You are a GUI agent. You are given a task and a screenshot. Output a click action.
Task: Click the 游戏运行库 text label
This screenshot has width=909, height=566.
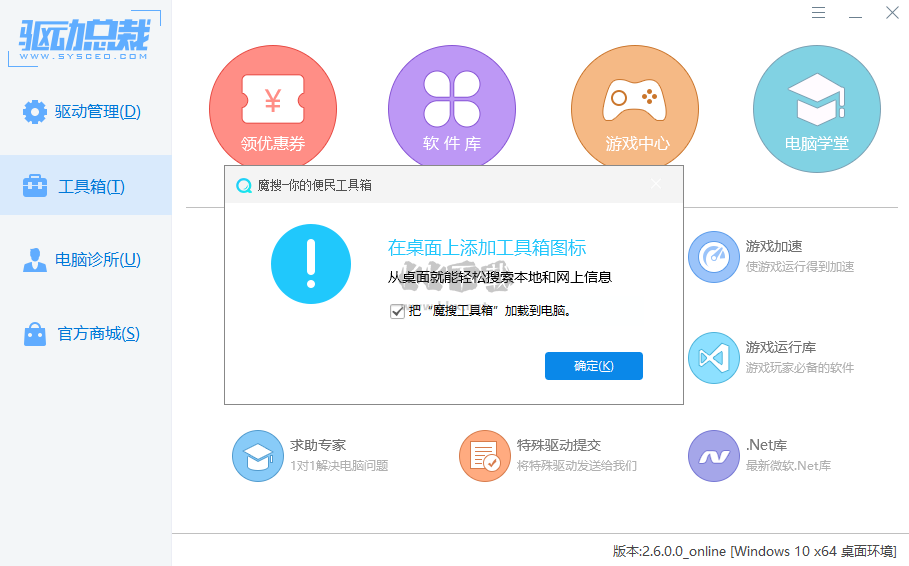pos(780,348)
